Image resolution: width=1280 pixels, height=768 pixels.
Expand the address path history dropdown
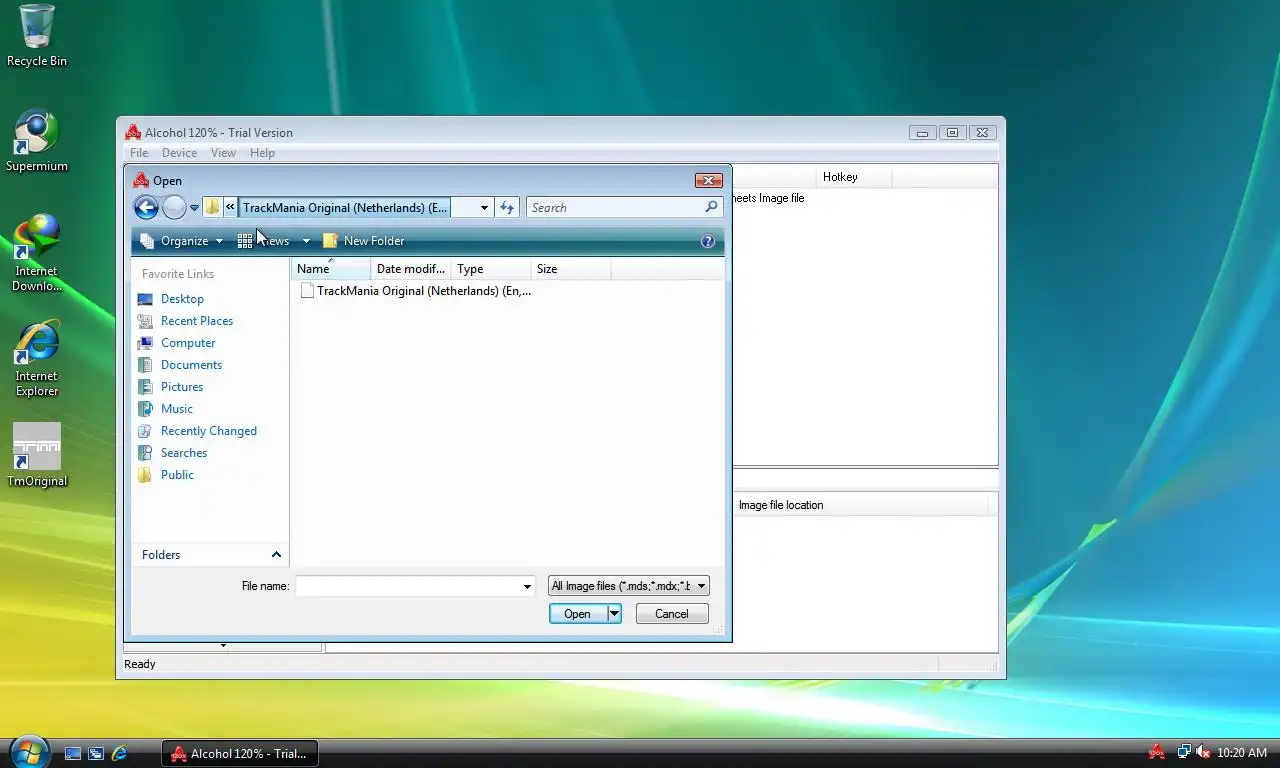tap(484, 208)
